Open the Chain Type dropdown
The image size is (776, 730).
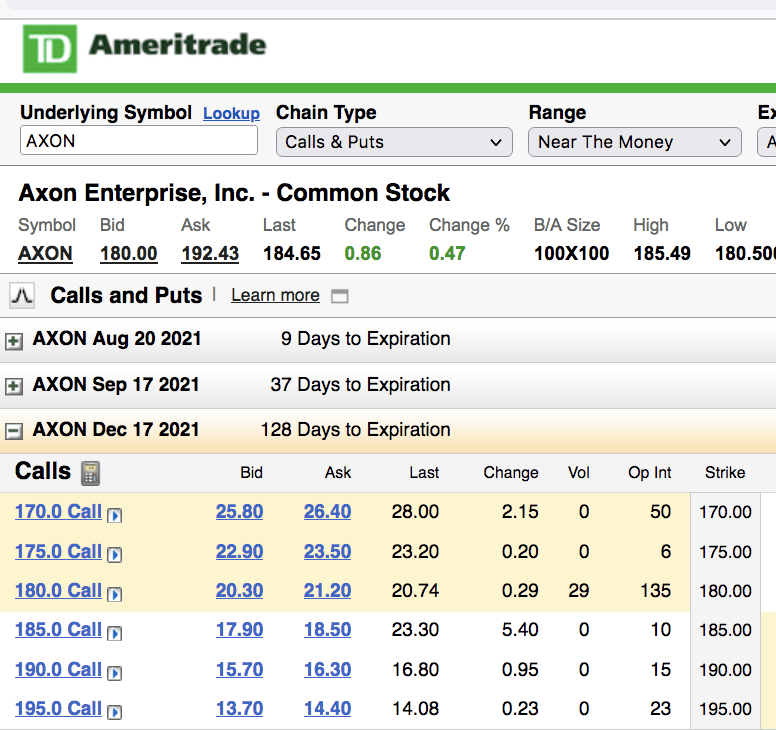(394, 142)
